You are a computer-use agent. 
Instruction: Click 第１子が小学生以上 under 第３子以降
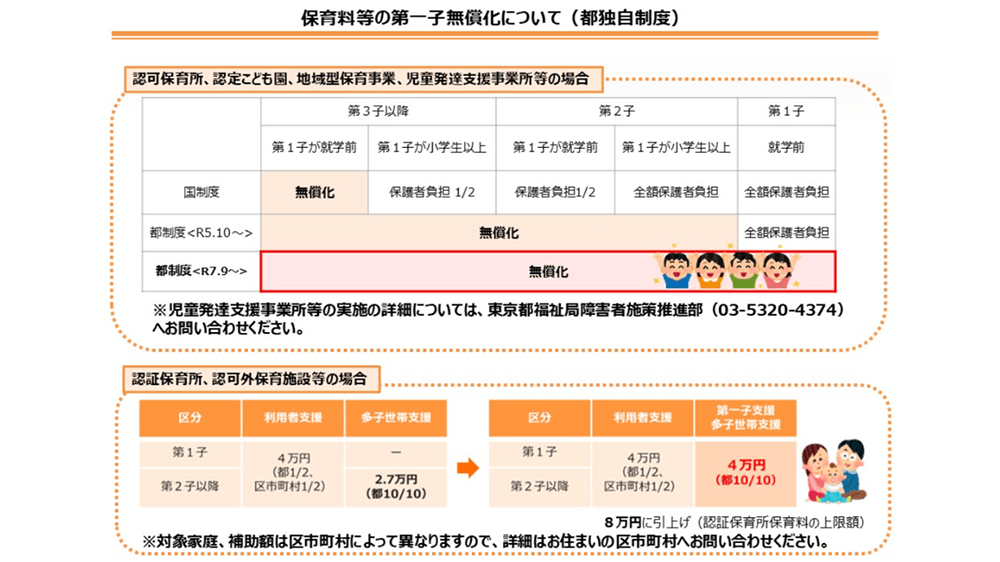[x=432, y=147]
